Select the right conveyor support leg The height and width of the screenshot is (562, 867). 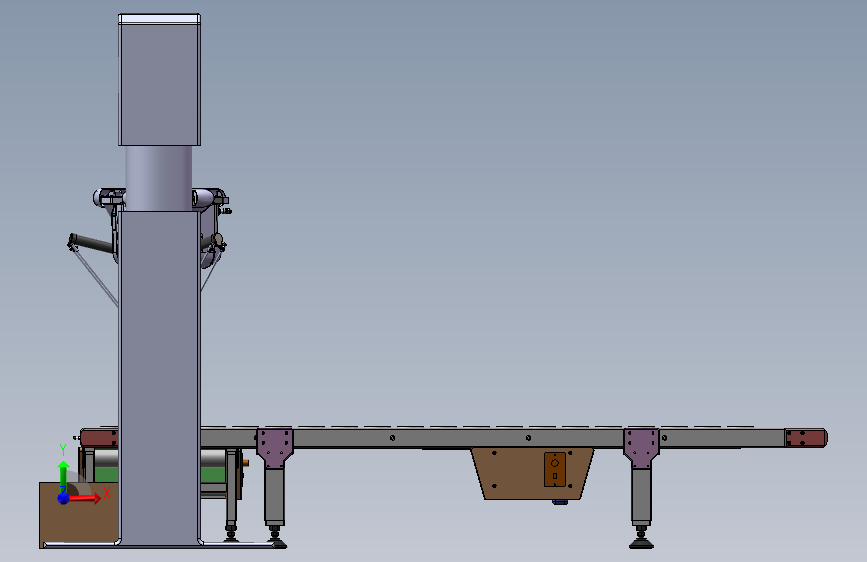[641, 497]
